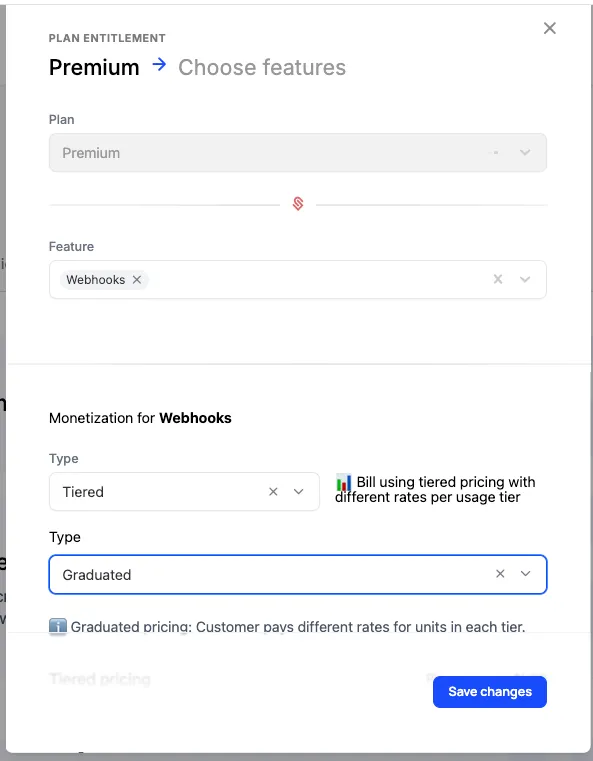Remove the Webhooks feature chip
The width and height of the screenshot is (593, 761).
(137, 280)
